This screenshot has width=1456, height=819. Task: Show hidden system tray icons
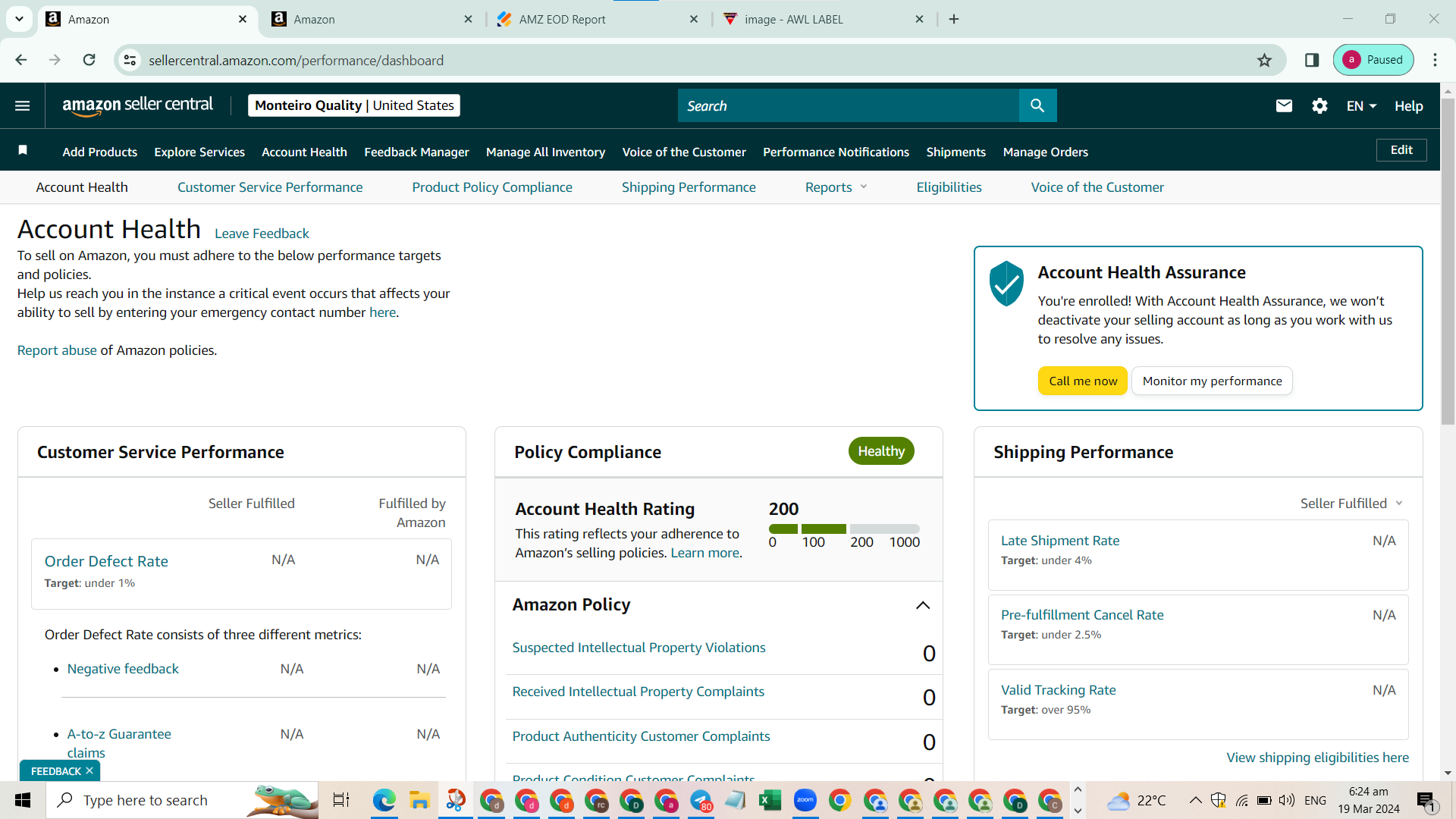point(1195,800)
